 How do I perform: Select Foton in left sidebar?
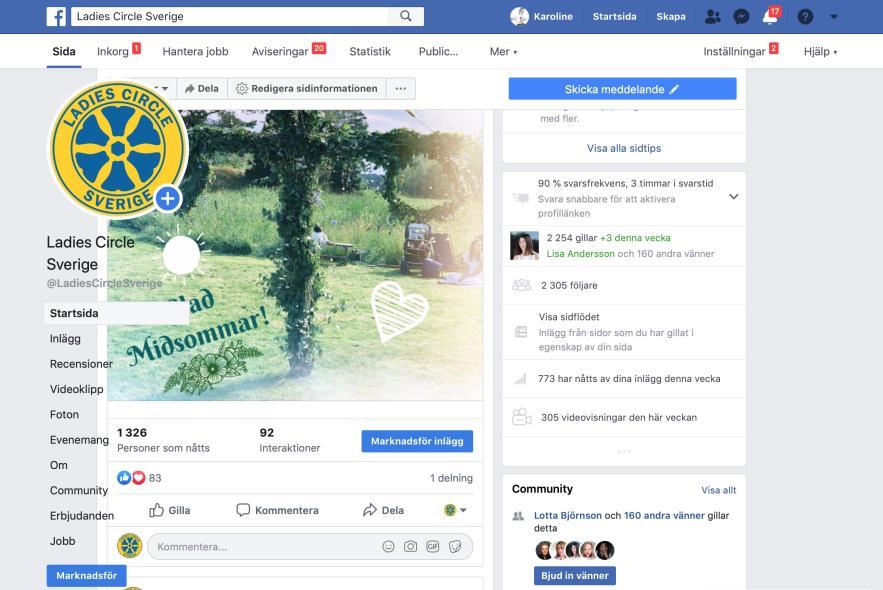(x=64, y=414)
